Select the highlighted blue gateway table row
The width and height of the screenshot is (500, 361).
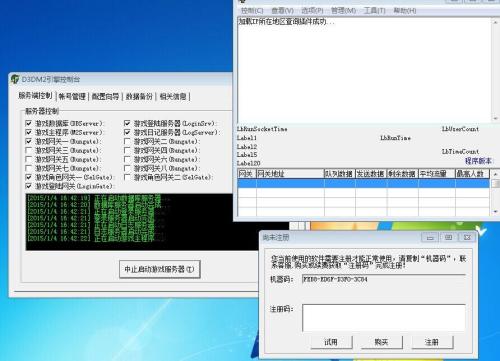tap(363, 183)
